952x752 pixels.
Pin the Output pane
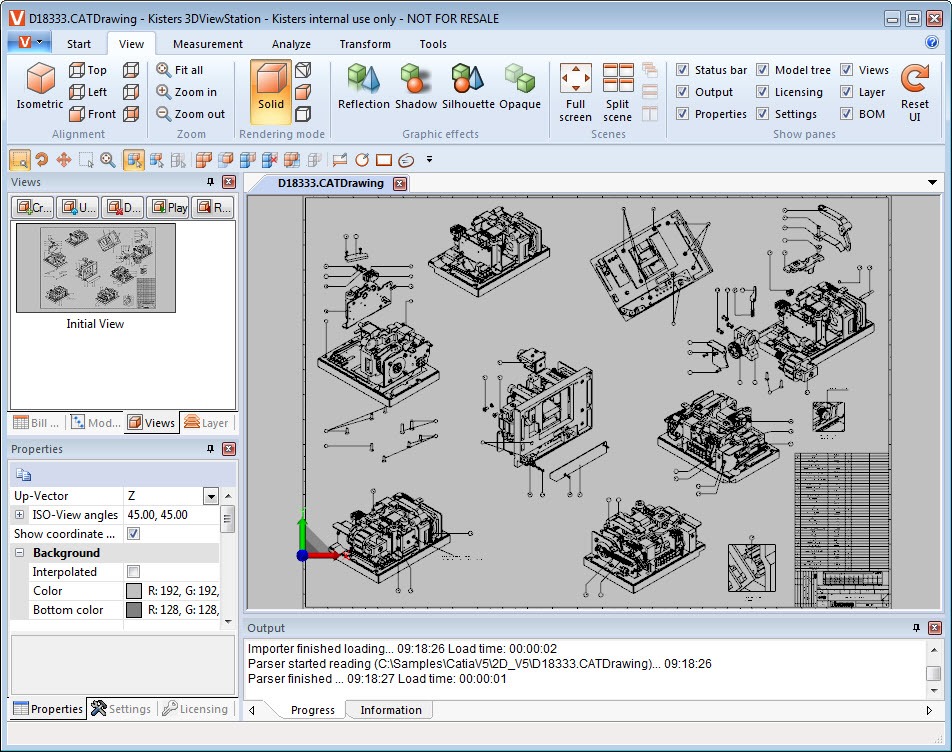(916, 628)
